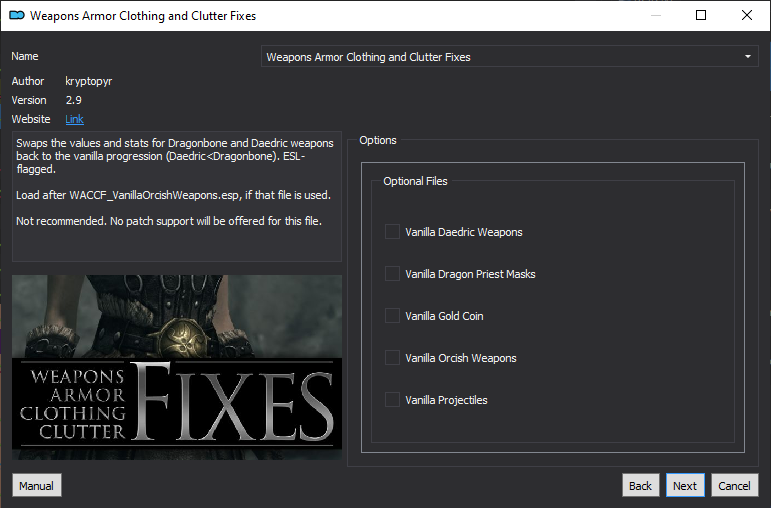Screen dimensions: 771x508
Task: Close the installer dialog window
Action: pyautogui.click(x=747, y=16)
